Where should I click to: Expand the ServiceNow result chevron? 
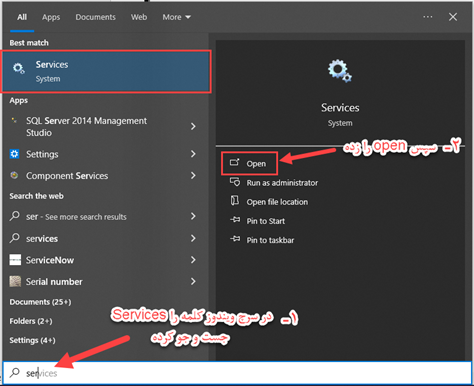193,260
